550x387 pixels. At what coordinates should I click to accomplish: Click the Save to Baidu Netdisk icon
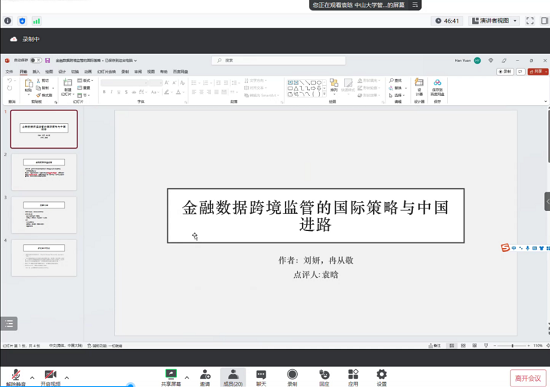[x=437, y=87]
